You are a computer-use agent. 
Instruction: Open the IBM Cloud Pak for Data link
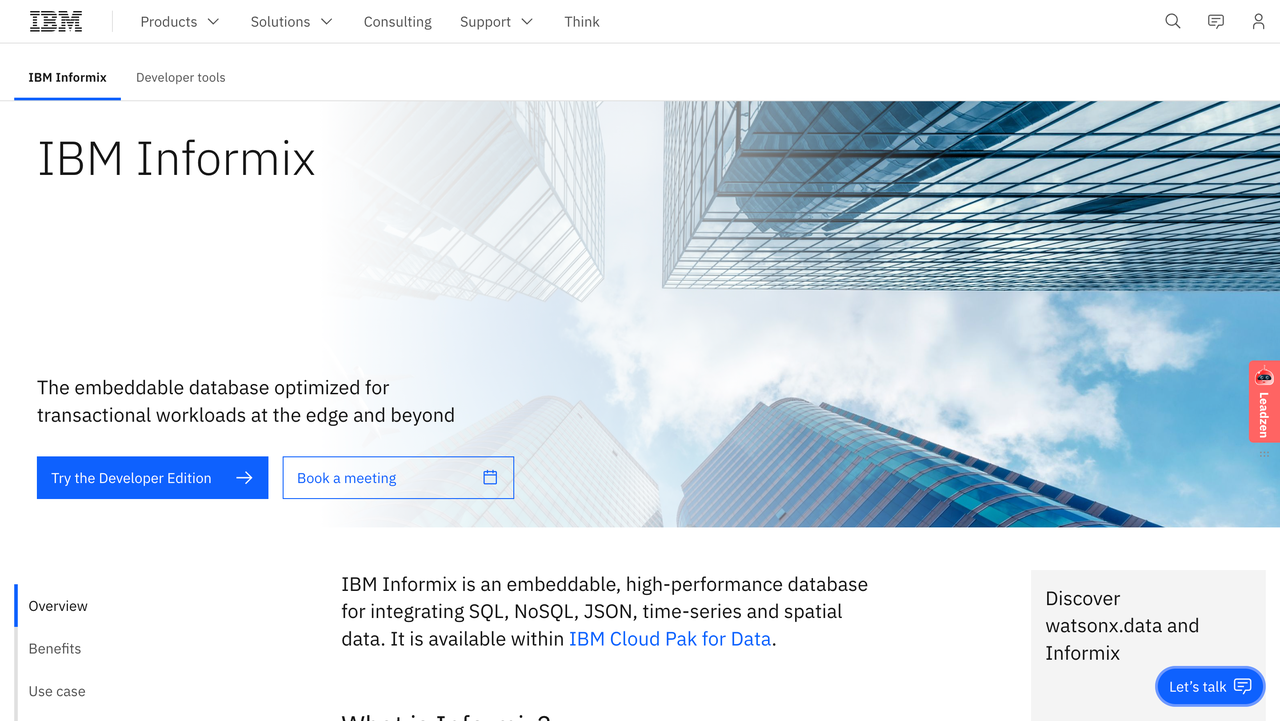coord(670,639)
